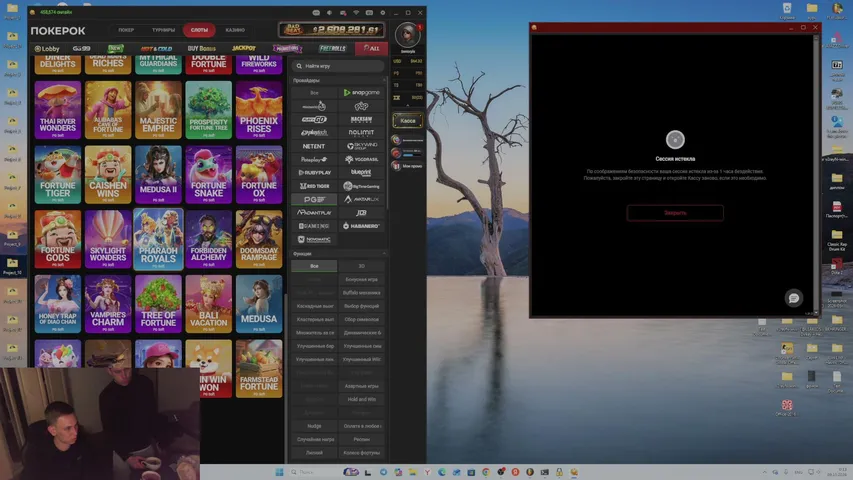The width and height of the screenshot is (853, 480).
Task: Filter by Nolimit City provider logo
Action: click(361, 133)
